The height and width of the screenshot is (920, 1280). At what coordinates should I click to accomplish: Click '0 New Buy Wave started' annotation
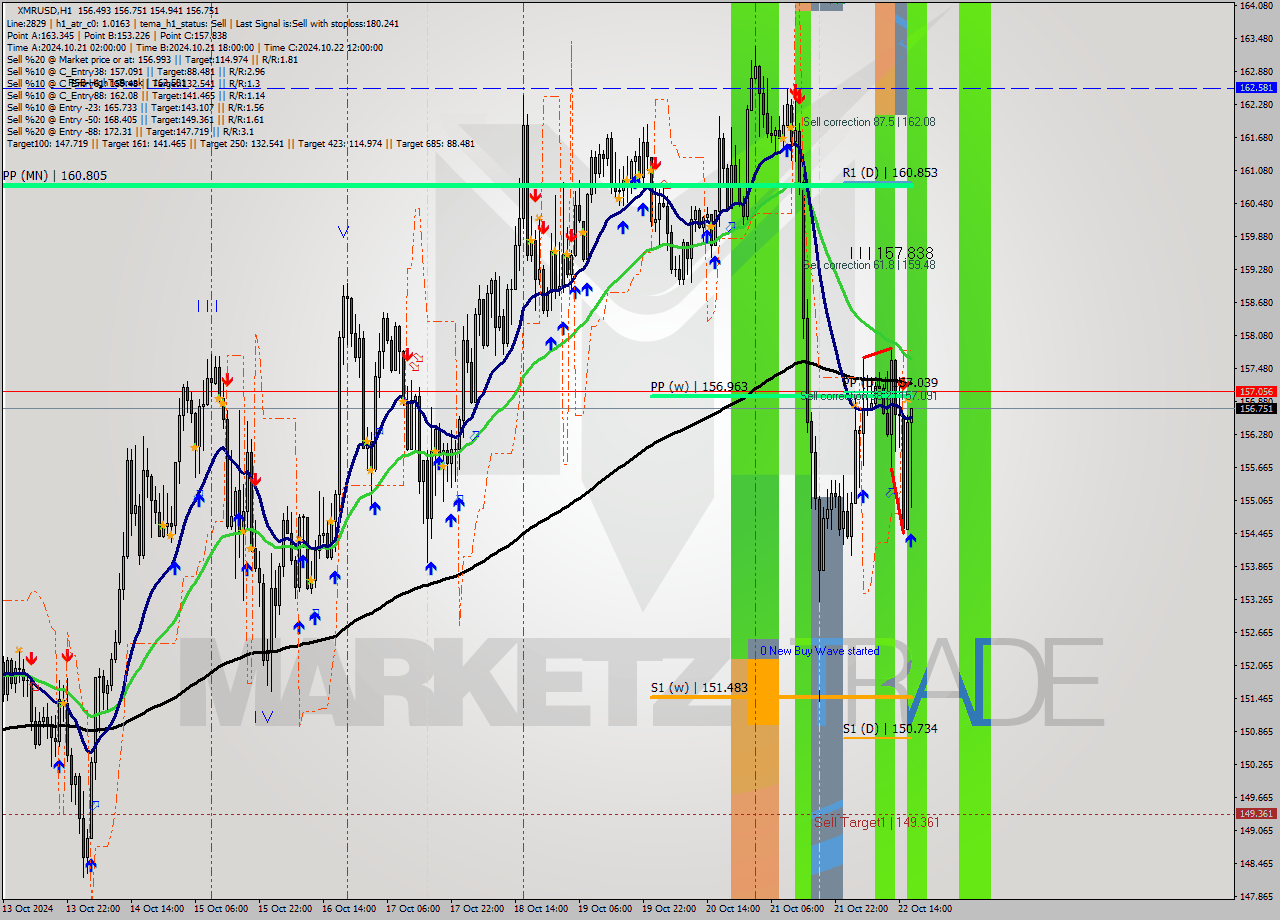click(x=819, y=651)
